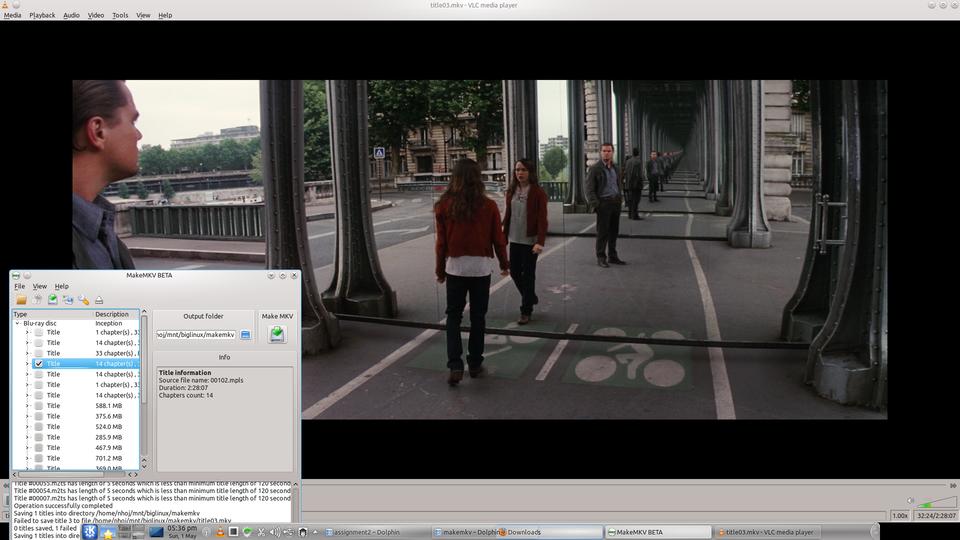Browse for output folder with folder icon
This screenshot has width=960, height=540.
tap(245, 334)
